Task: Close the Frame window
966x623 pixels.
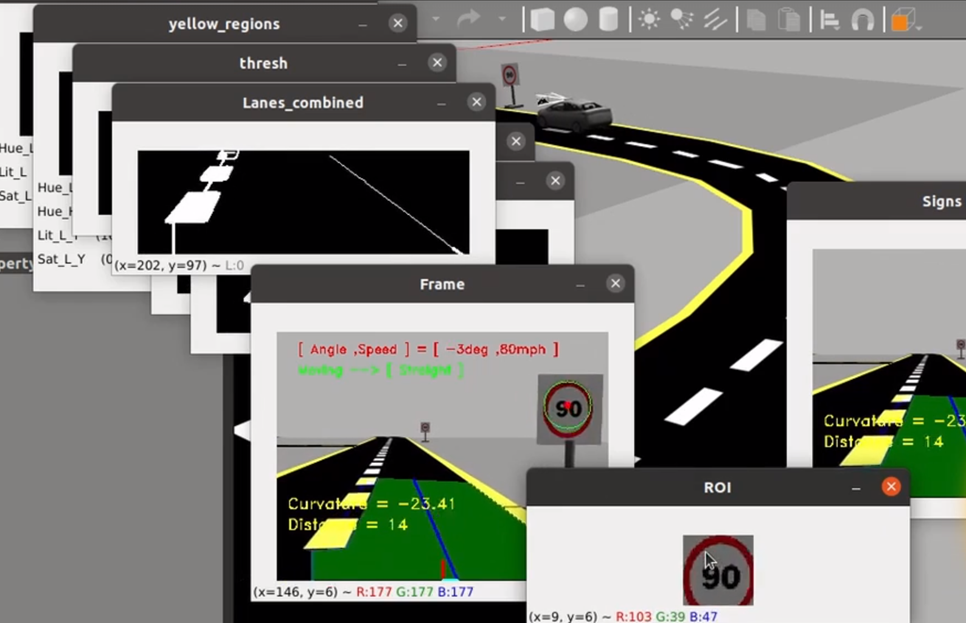Action: pyautogui.click(x=615, y=283)
